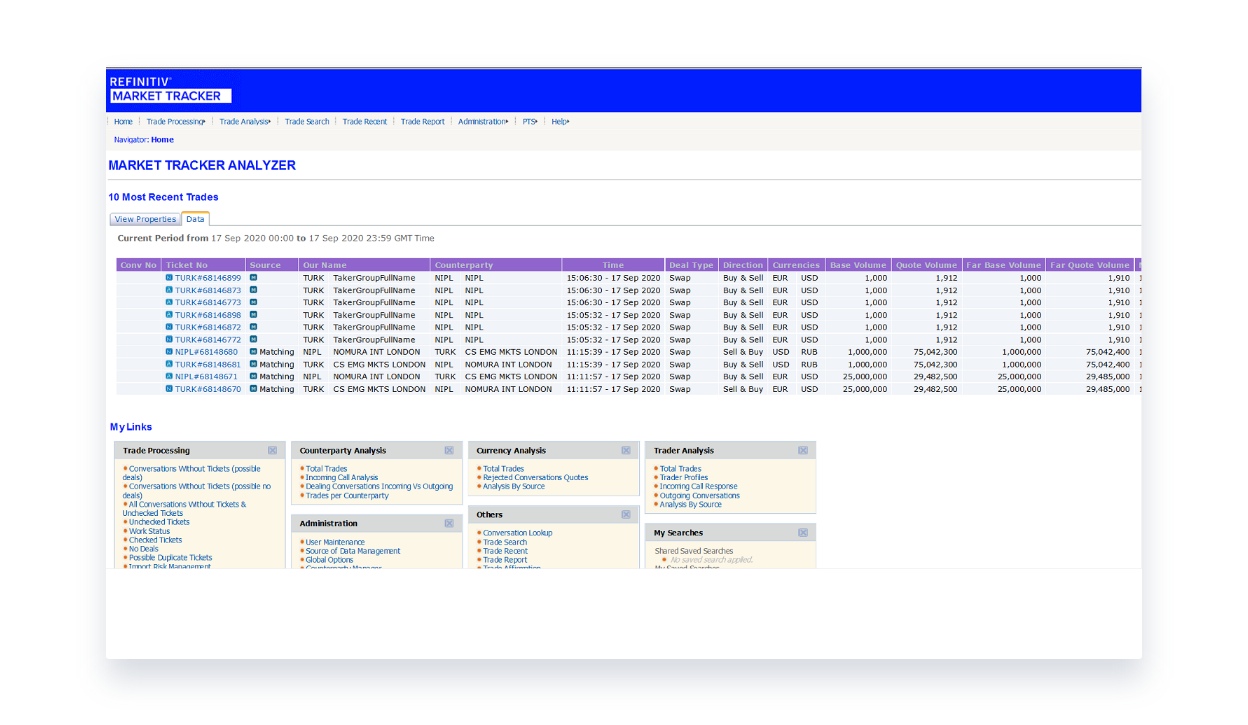Expand the PTS menu
Screen dimensions: 1248x725
pyautogui.click(x=530, y=122)
